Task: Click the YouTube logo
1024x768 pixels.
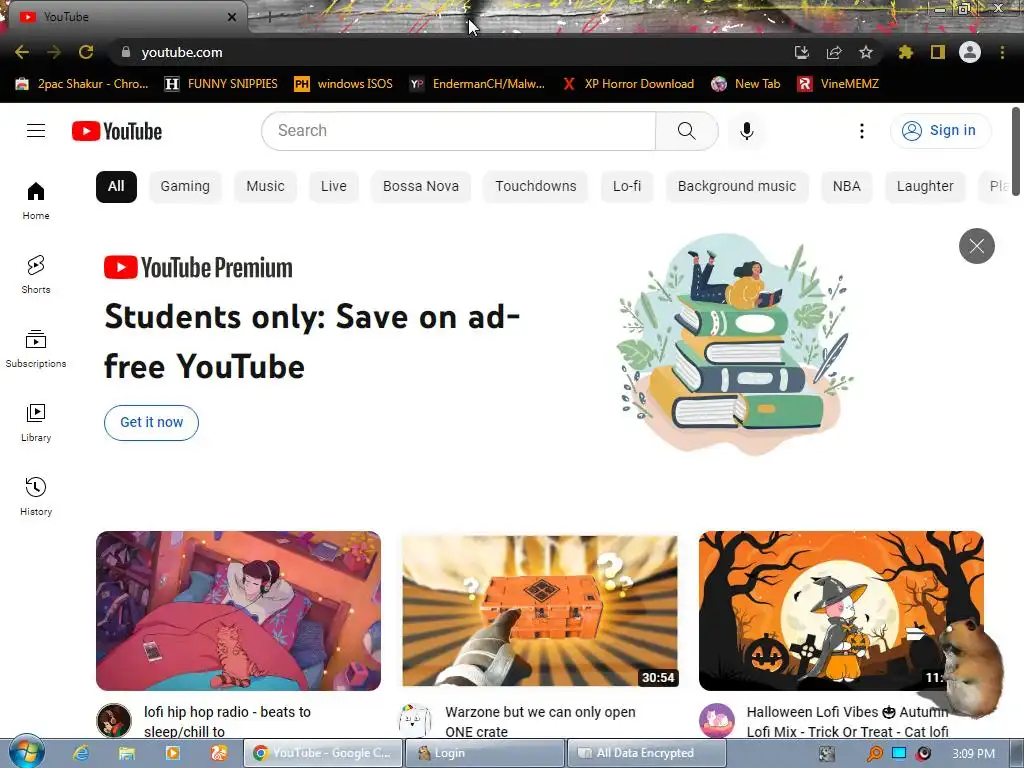Action: click(x=117, y=131)
